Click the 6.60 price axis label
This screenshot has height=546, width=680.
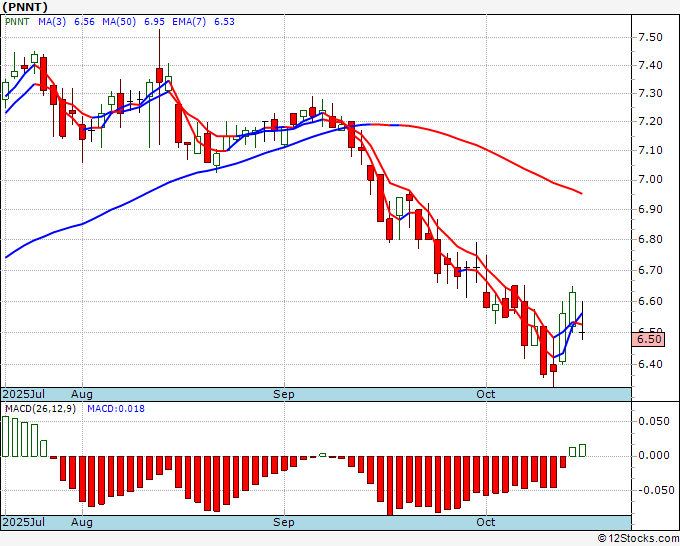click(x=651, y=301)
